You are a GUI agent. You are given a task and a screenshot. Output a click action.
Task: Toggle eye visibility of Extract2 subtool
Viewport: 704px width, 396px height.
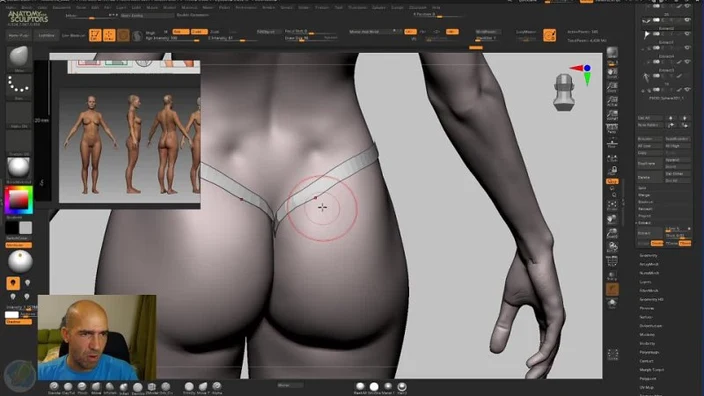[687, 34]
